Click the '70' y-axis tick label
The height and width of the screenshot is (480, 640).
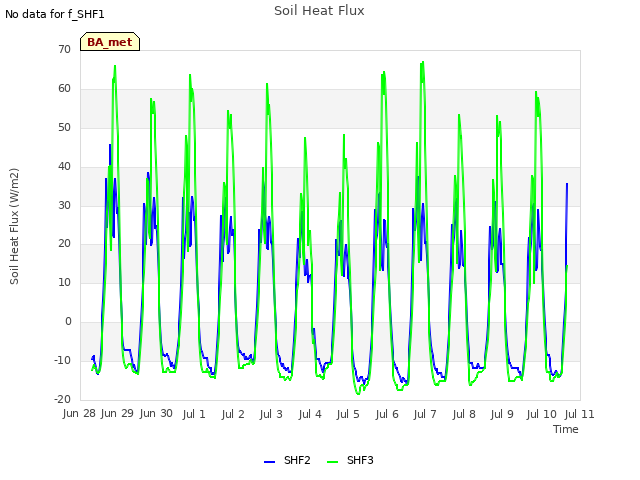click(64, 49)
